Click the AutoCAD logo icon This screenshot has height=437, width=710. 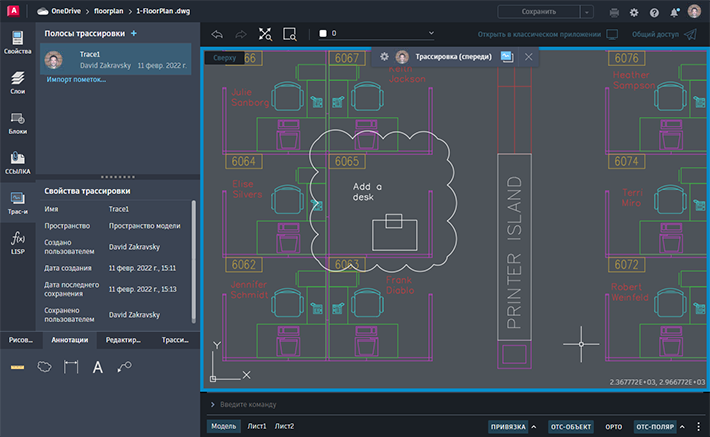coord(13,11)
